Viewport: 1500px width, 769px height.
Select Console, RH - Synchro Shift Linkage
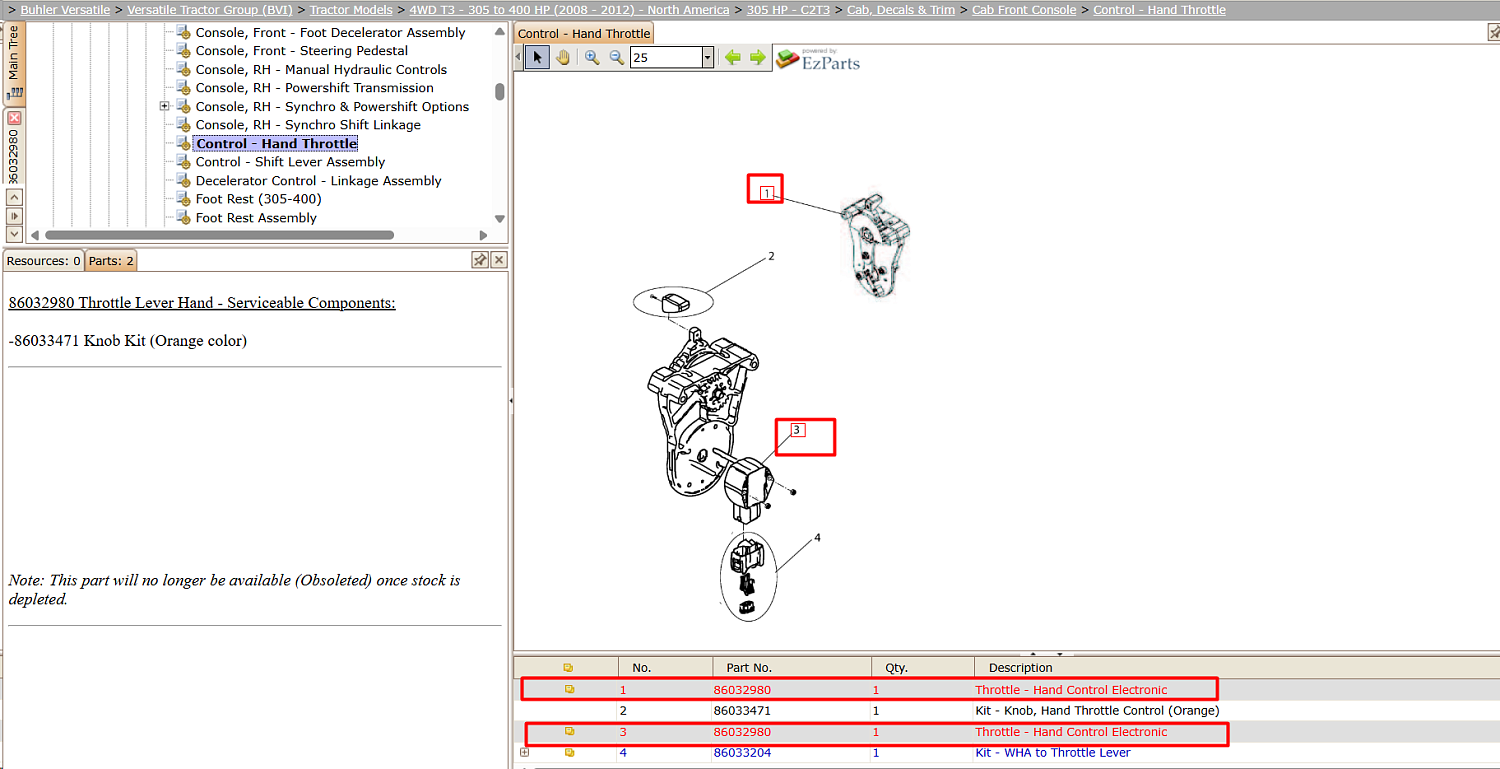tap(308, 125)
